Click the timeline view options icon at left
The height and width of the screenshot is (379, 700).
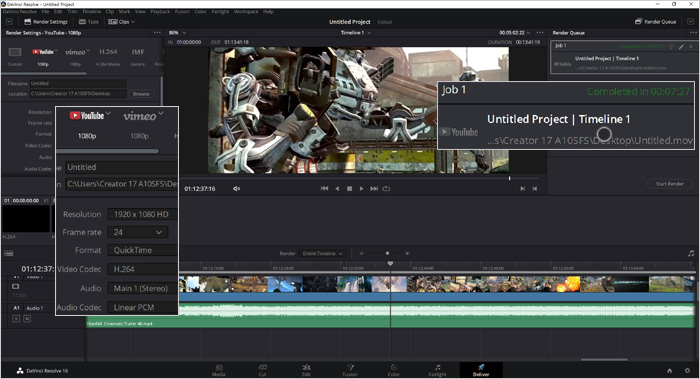pyautogui.click(x=8, y=253)
